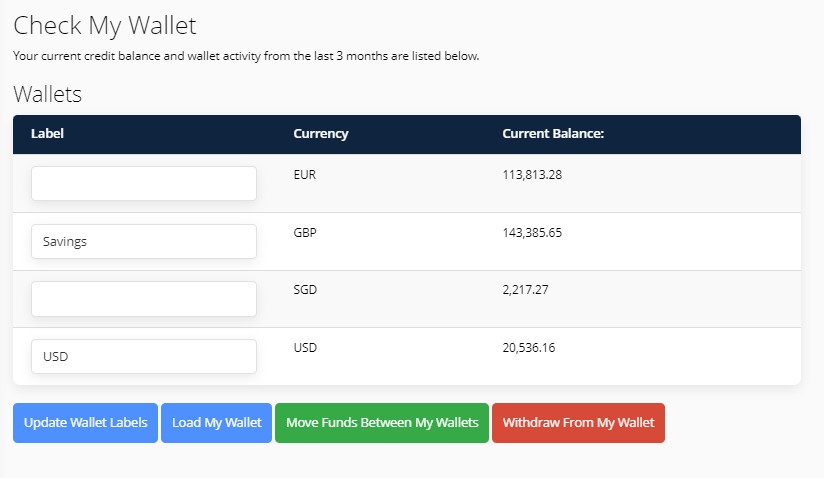Viewport: 824px width, 478px height.
Task: Open Load My Wallet
Action: tap(217, 423)
